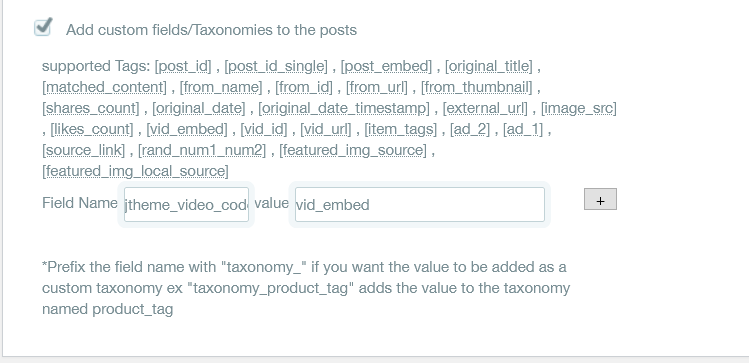Click the [post_embed] tag
Image resolution: width=749 pixels, height=363 pixels.
point(386,66)
